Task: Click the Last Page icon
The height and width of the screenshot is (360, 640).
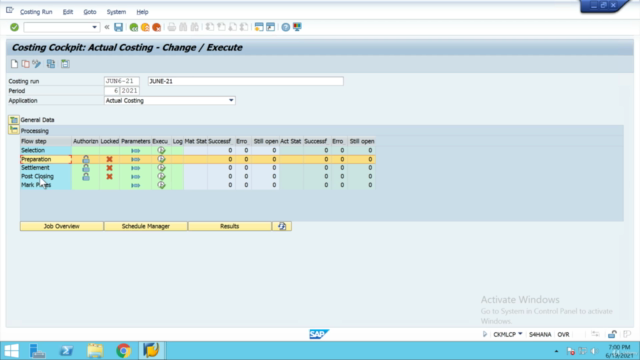Action: (244, 27)
